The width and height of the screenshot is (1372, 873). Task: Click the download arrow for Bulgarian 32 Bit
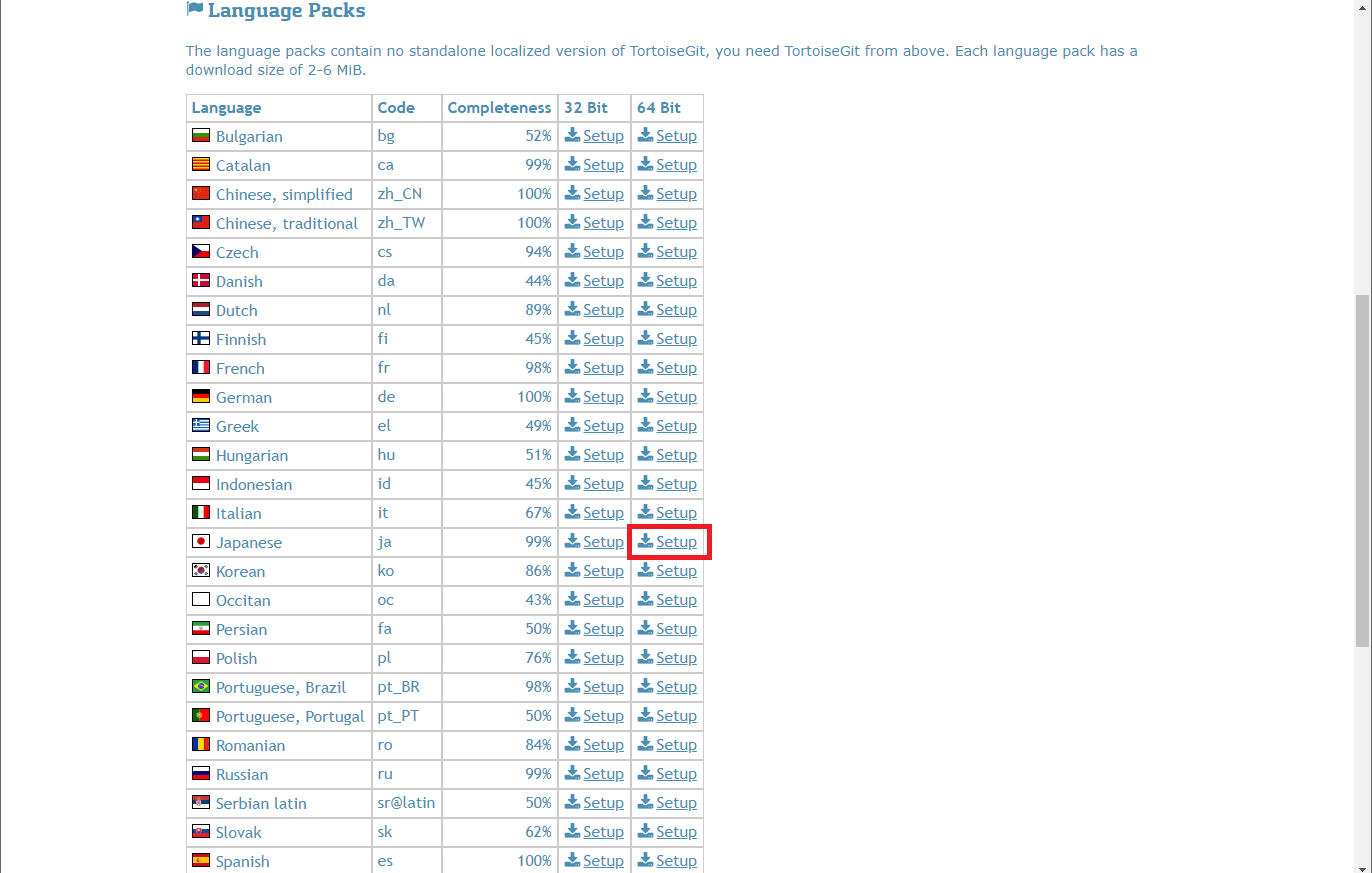pos(570,135)
